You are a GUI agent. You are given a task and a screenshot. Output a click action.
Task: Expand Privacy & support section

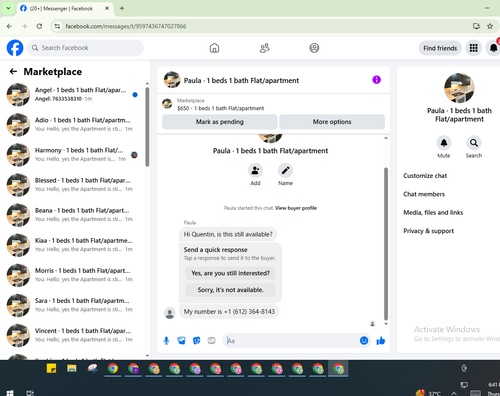[x=428, y=231]
